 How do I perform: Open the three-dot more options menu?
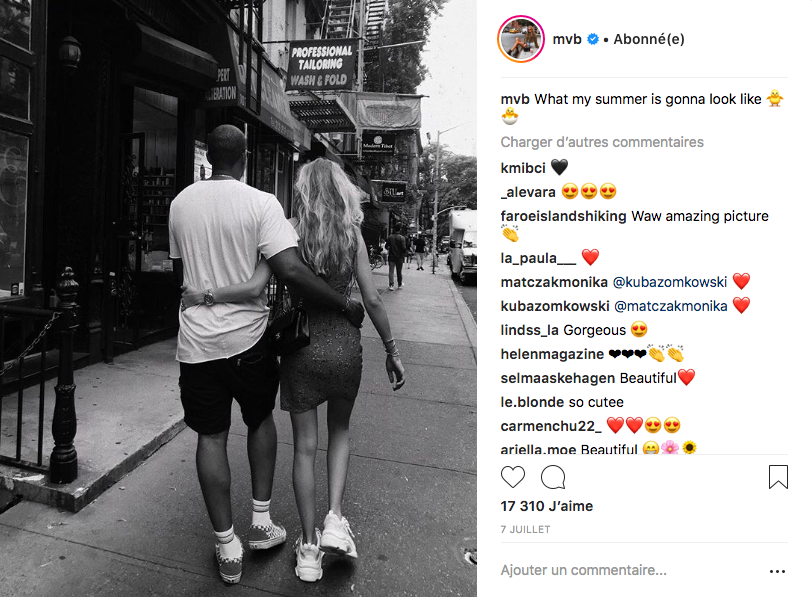[777, 571]
